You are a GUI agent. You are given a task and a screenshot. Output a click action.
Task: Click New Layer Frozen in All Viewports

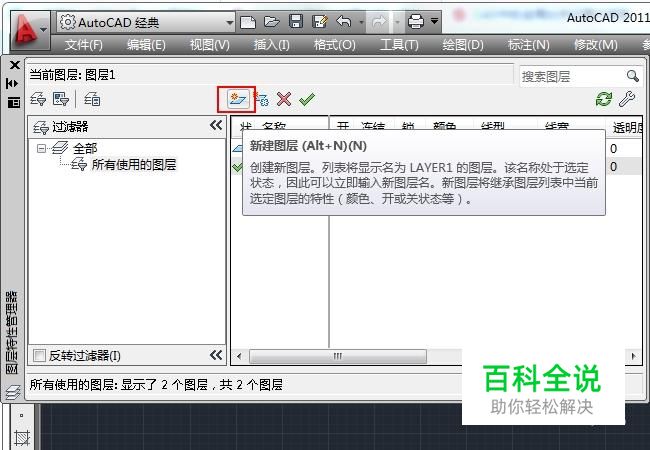click(x=261, y=99)
